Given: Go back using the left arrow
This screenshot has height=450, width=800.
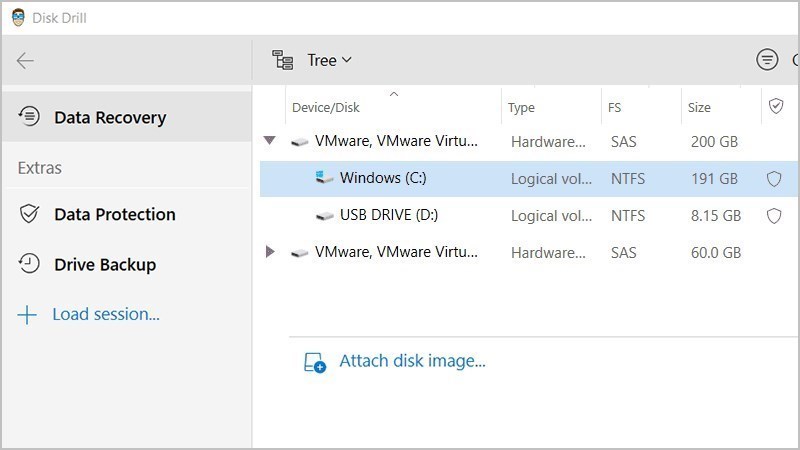Looking at the screenshot, I should tap(24, 61).
